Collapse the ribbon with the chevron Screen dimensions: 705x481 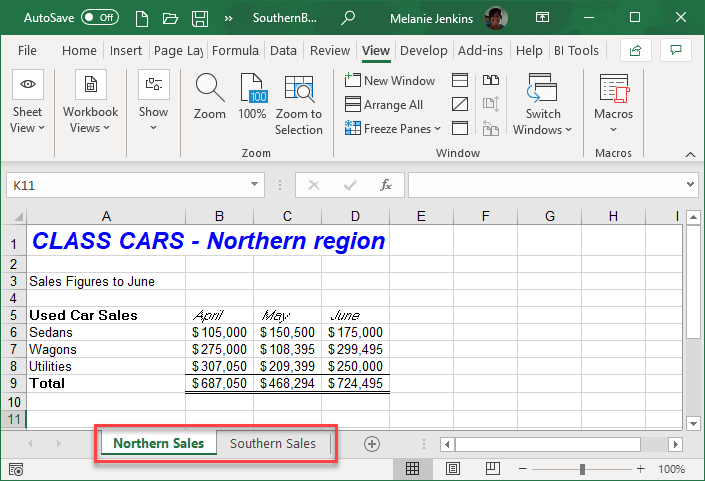(x=690, y=154)
